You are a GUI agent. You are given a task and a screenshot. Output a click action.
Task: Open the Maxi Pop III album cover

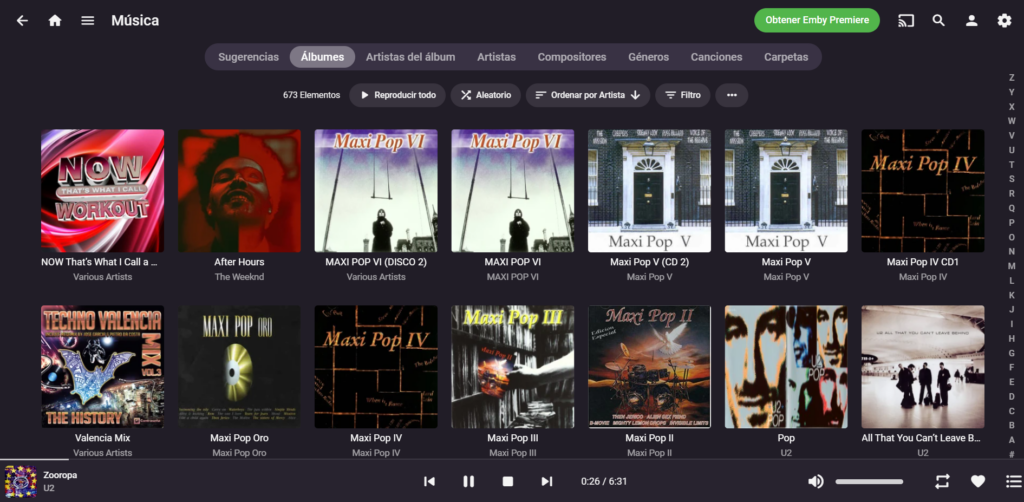click(x=513, y=367)
